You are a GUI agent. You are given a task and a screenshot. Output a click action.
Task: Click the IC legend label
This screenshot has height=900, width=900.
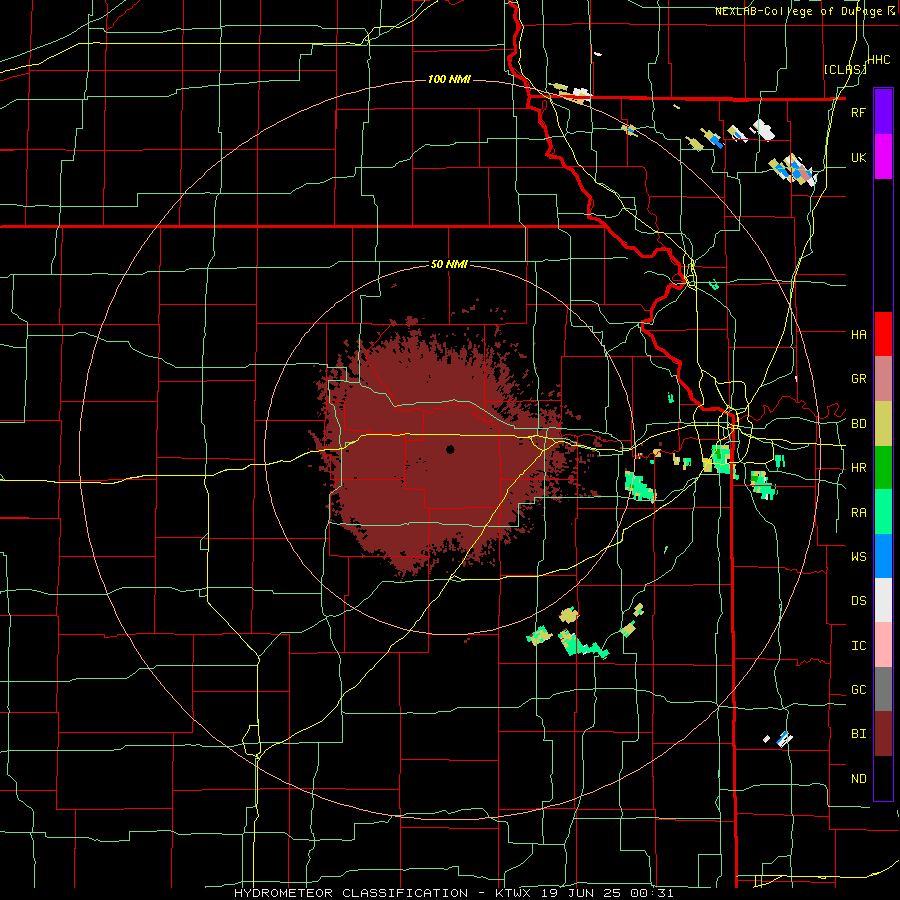(858, 646)
